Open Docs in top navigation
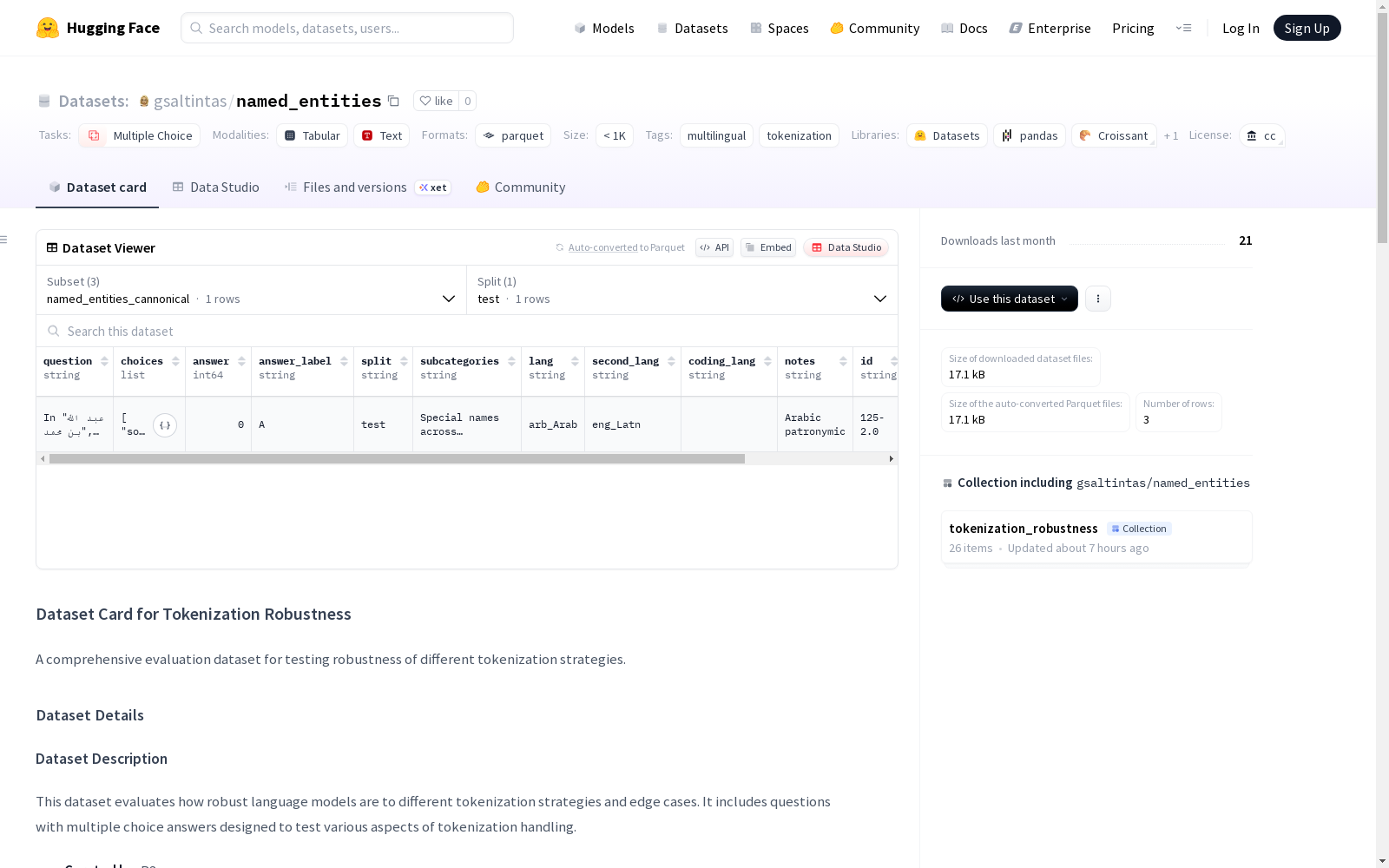 coord(964,28)
